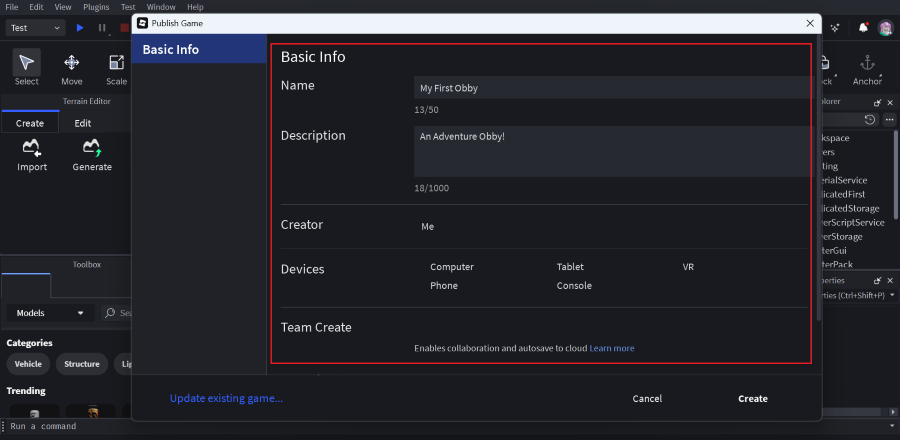Click the Import terrain icon
Image resolution: width=900 pixels, height=440 pixels.
32,149
